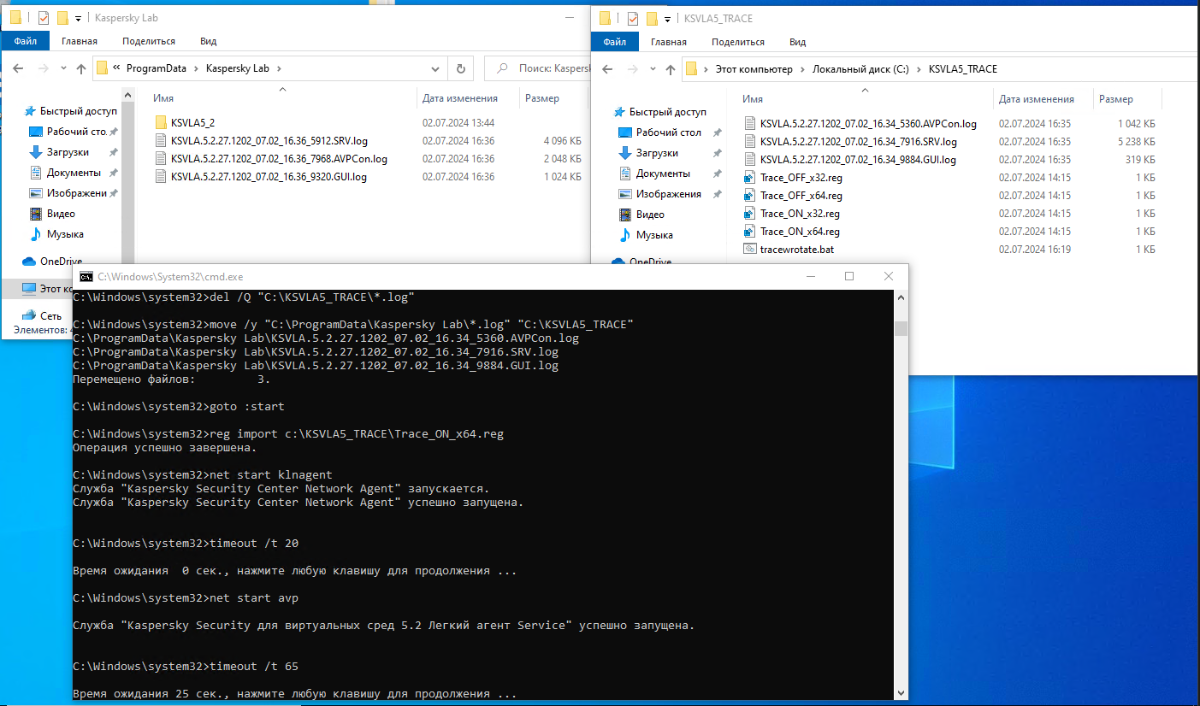Select the tracewrotate.bat file icon
The image size is (1200, 706).
tap(750, 249)
